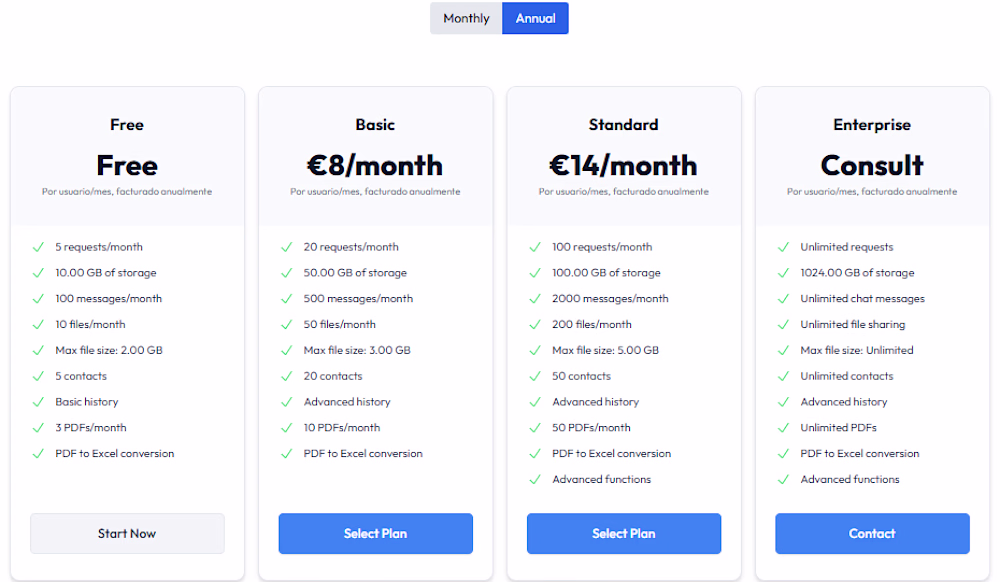Click checkmark beside Standard's Advanced functions
The height and width of the screenshot is (582, 1000).
click(x=534, y=480)
